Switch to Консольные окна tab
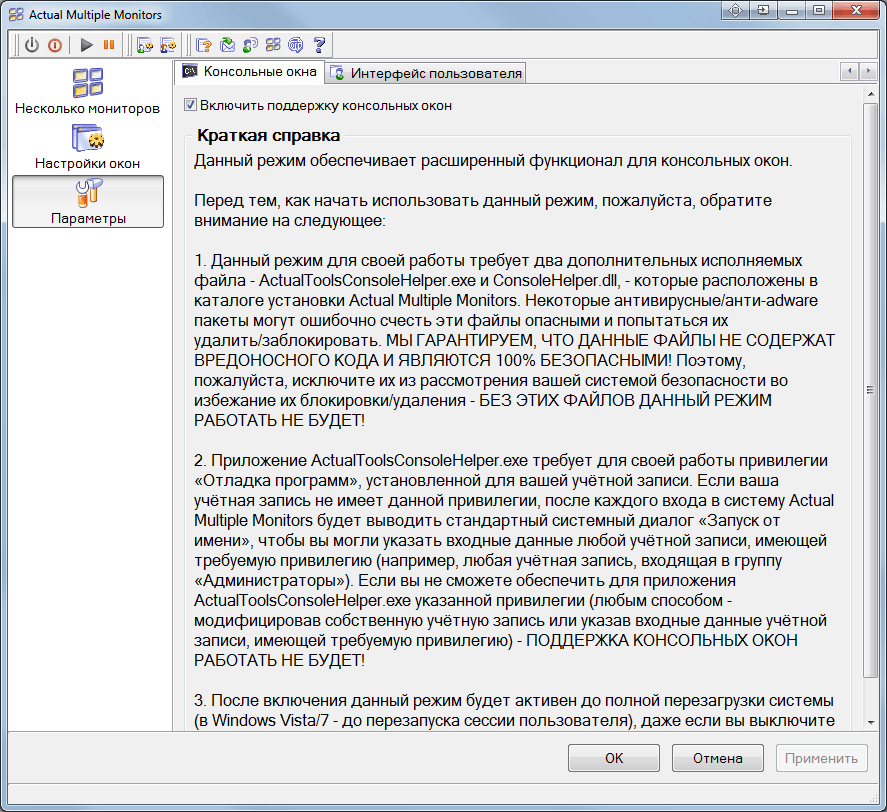This screenshot has height=812, width=887. (249, 72)
